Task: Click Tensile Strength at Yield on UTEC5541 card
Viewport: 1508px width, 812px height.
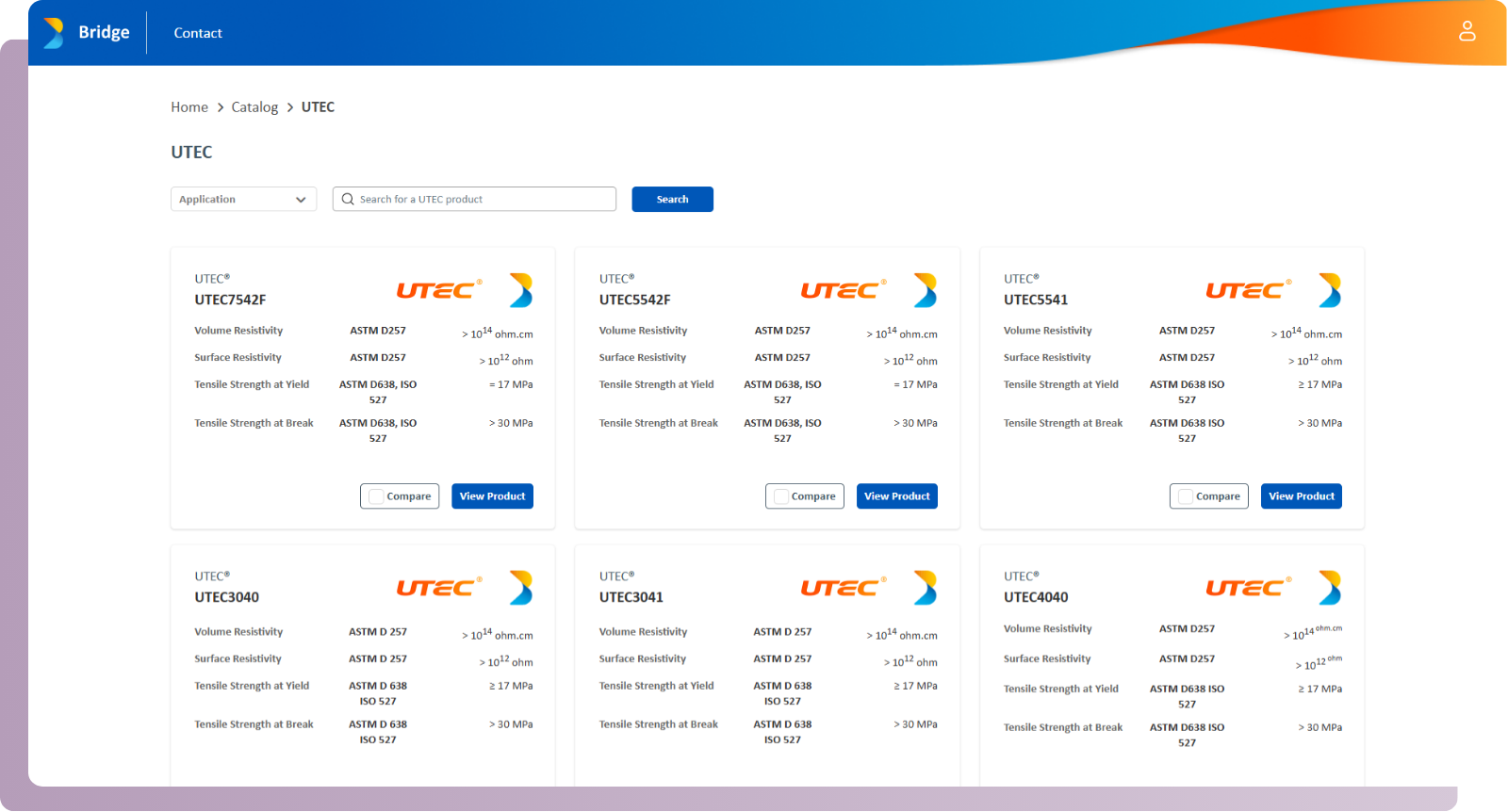Action: click(x=1061, y=384)
